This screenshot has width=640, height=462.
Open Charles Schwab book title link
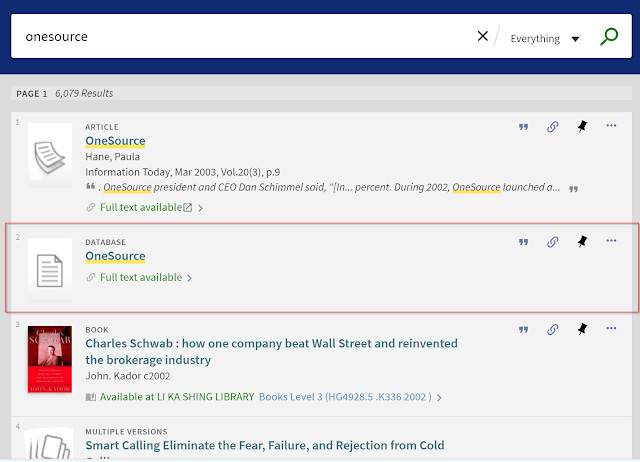click(271, 351)
